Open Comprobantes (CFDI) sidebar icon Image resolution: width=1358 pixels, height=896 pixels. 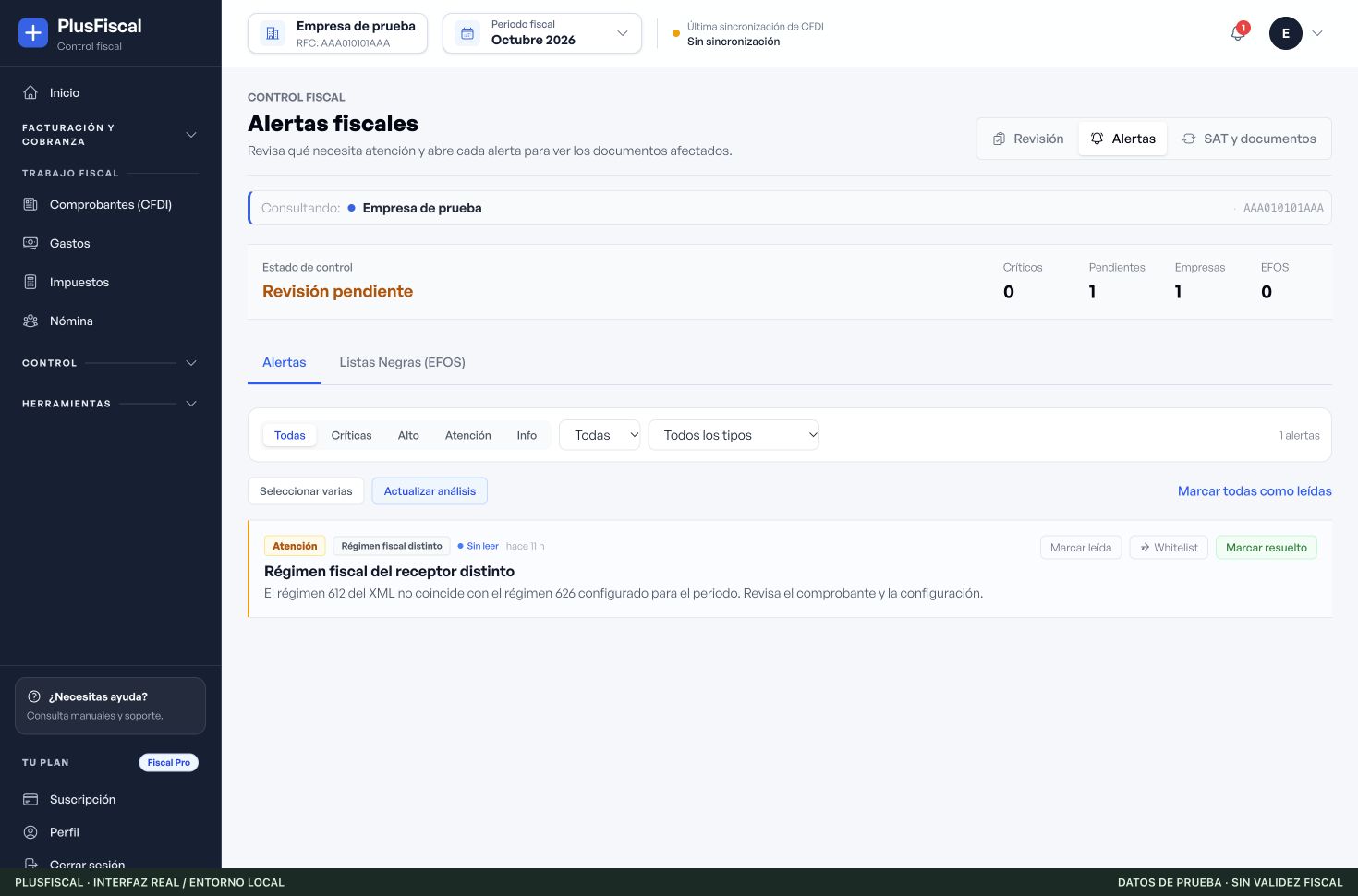tap(30, 204)
